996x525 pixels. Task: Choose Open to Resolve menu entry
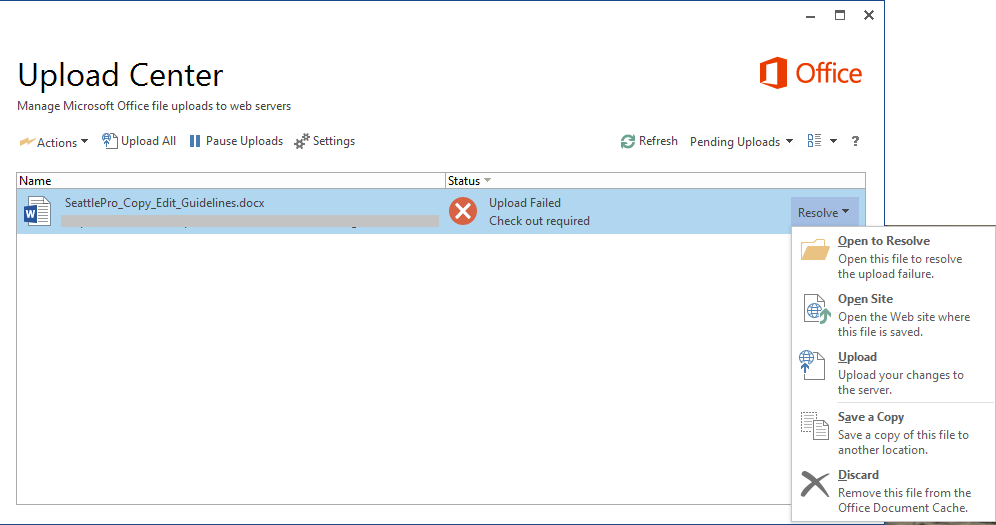point(893,256)
